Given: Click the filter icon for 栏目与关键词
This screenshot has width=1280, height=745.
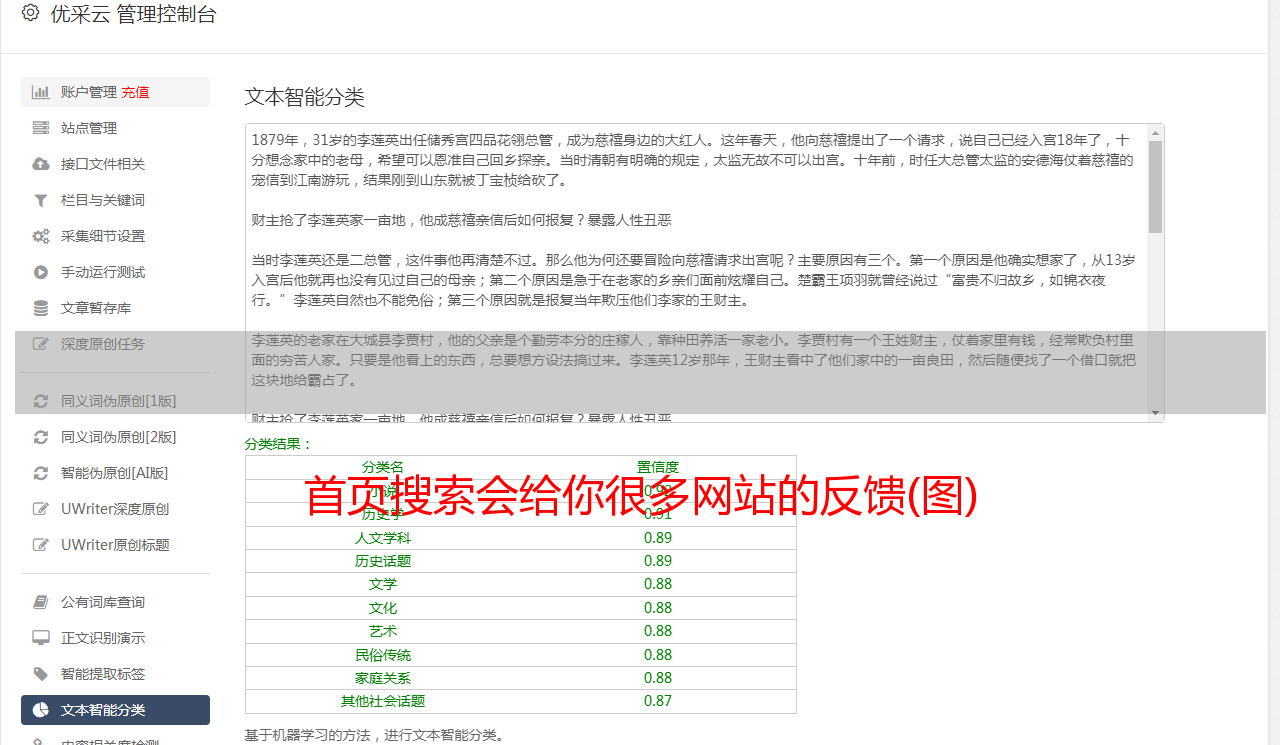Looking at the screenshot, I should click(x=41, y=200).
